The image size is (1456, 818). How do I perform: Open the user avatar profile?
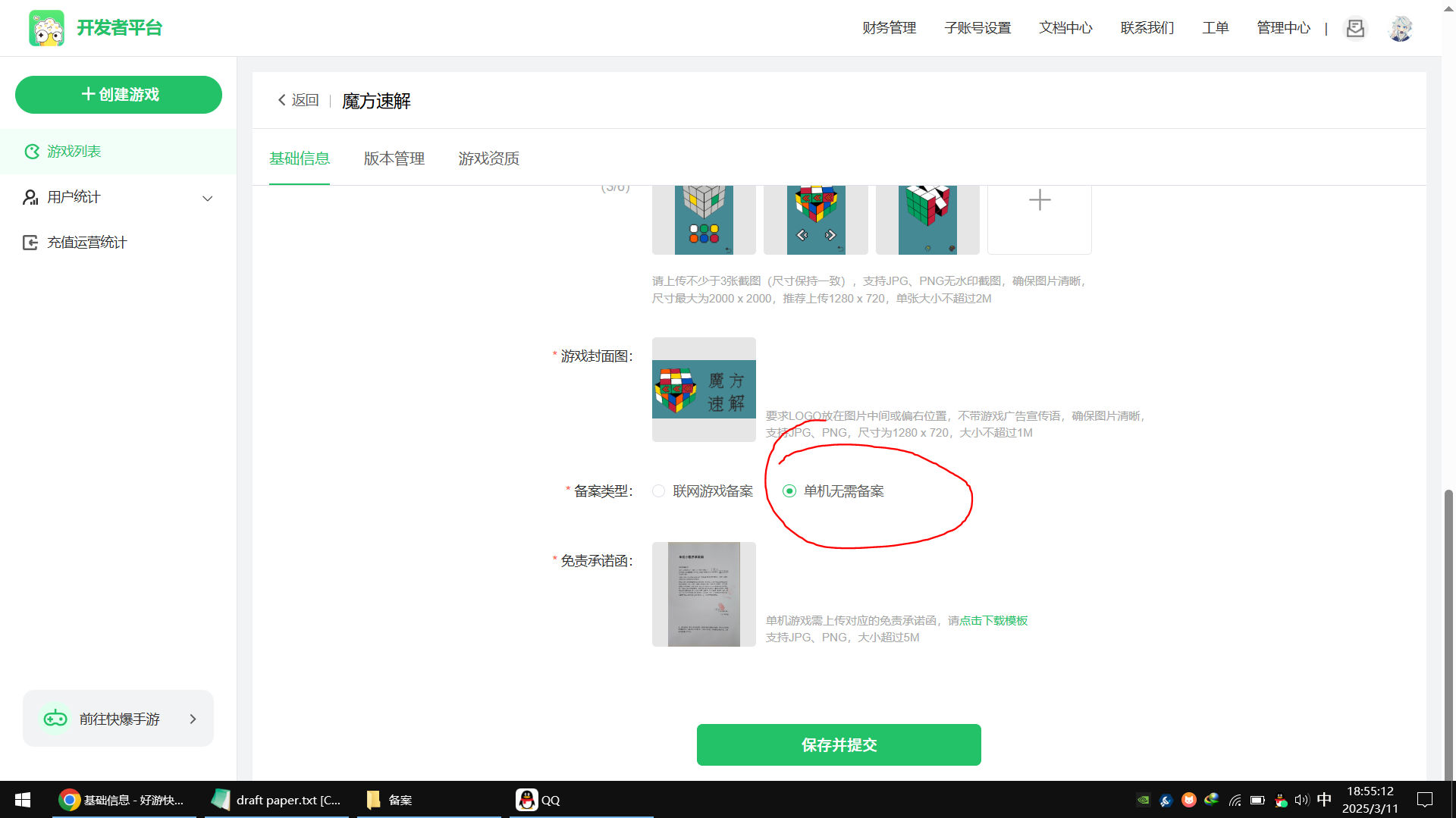[1400, 28]
